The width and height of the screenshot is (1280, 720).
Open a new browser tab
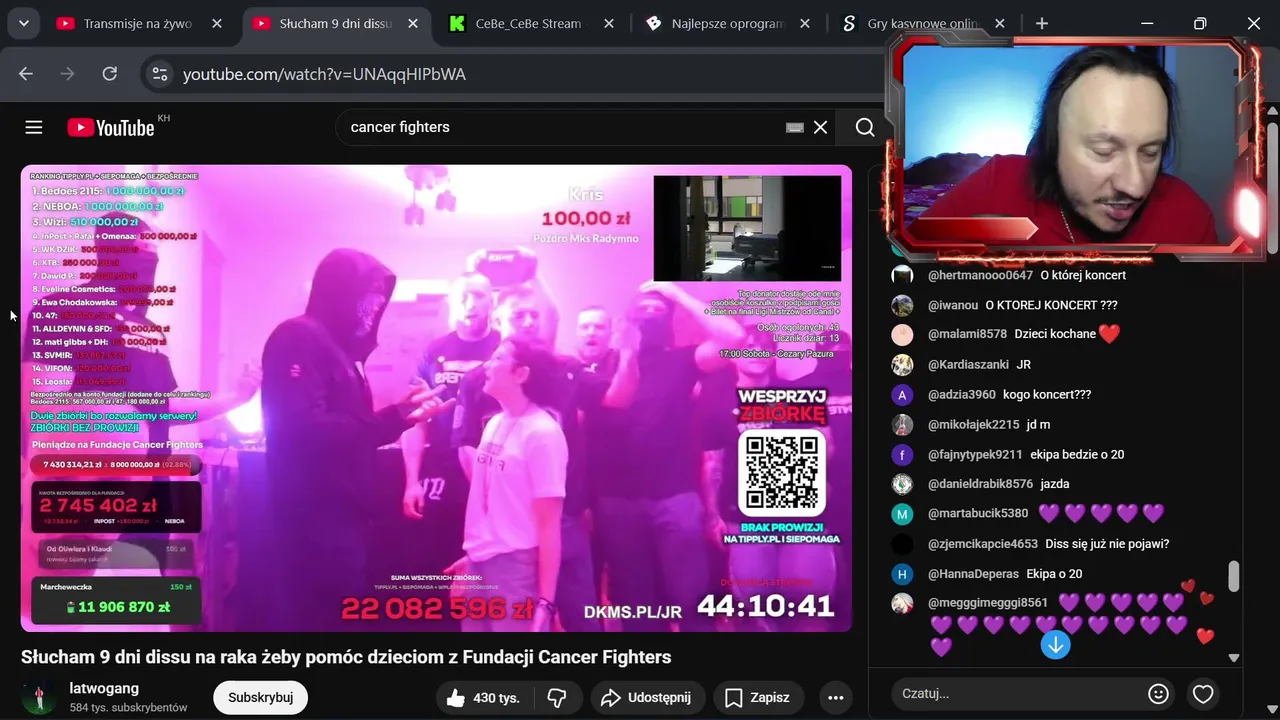(1042, 23)
